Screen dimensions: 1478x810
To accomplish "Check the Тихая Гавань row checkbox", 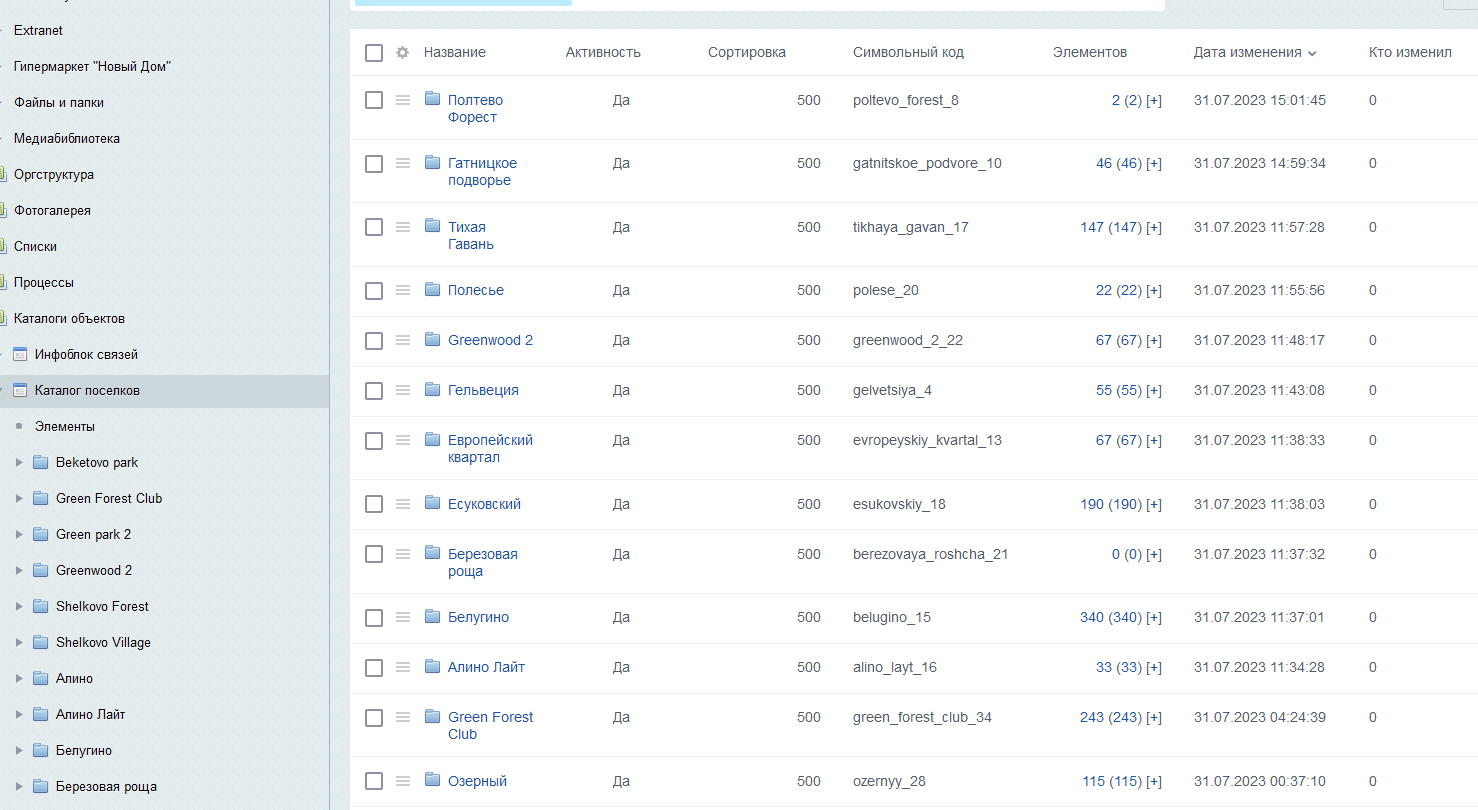I will (x=374, y=227).
